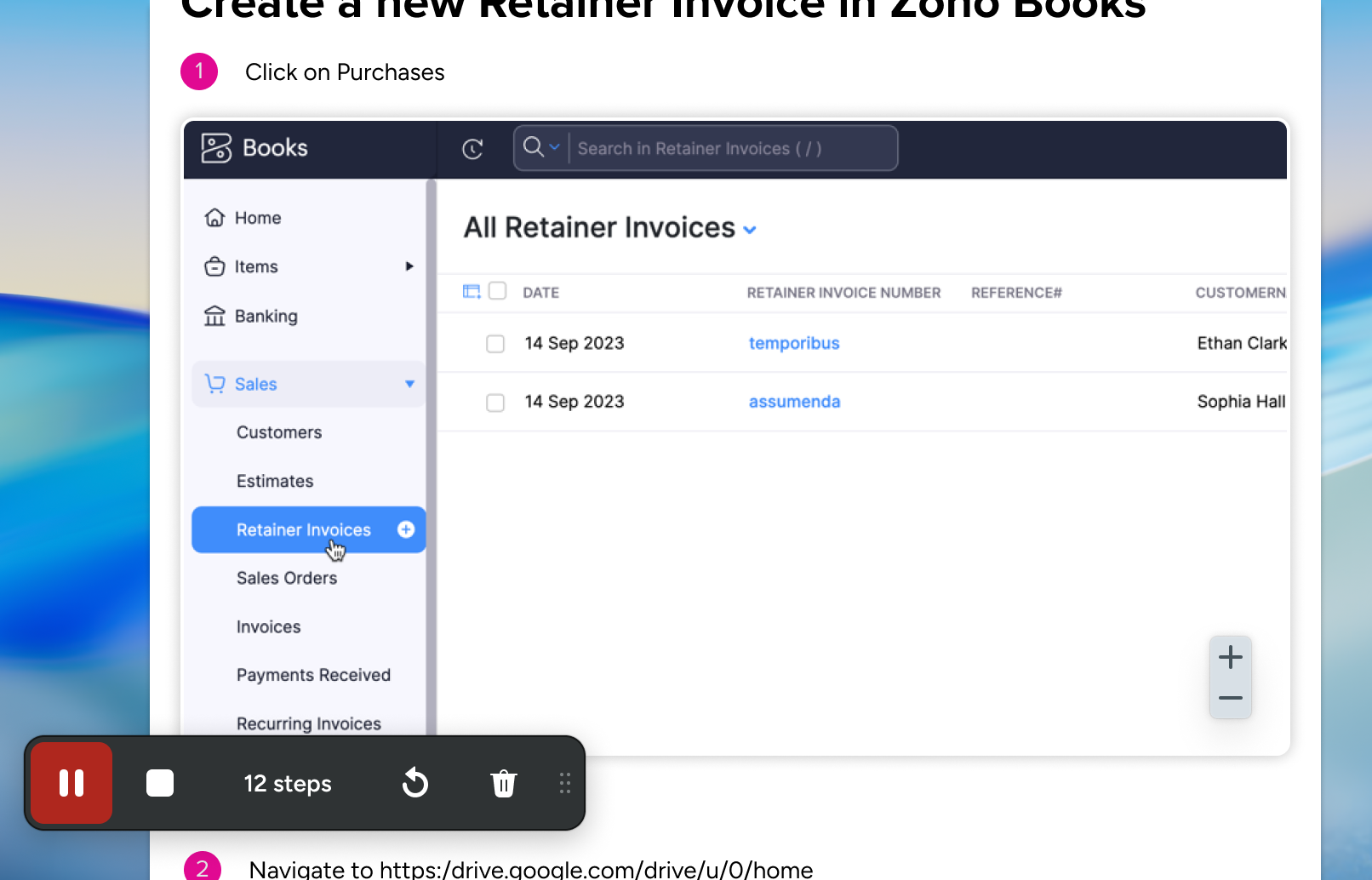Open the search scope dropdown
Screen dimensions: 1372x880
click(x=541, y=147)
